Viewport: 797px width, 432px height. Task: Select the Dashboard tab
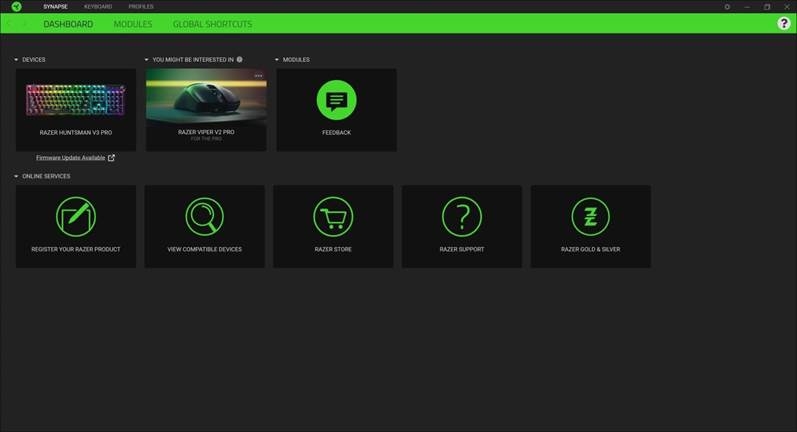point(68,24)
